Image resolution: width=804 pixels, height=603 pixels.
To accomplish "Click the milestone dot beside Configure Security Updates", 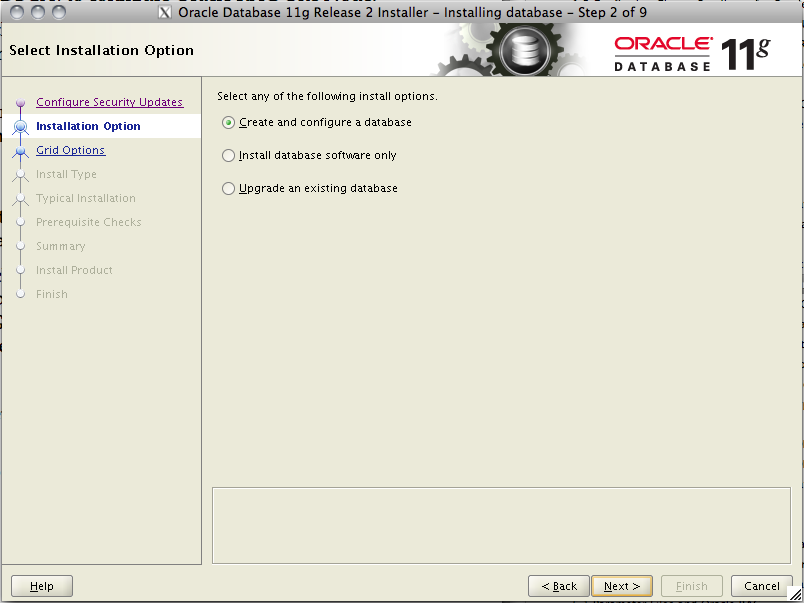I will 21,102.
